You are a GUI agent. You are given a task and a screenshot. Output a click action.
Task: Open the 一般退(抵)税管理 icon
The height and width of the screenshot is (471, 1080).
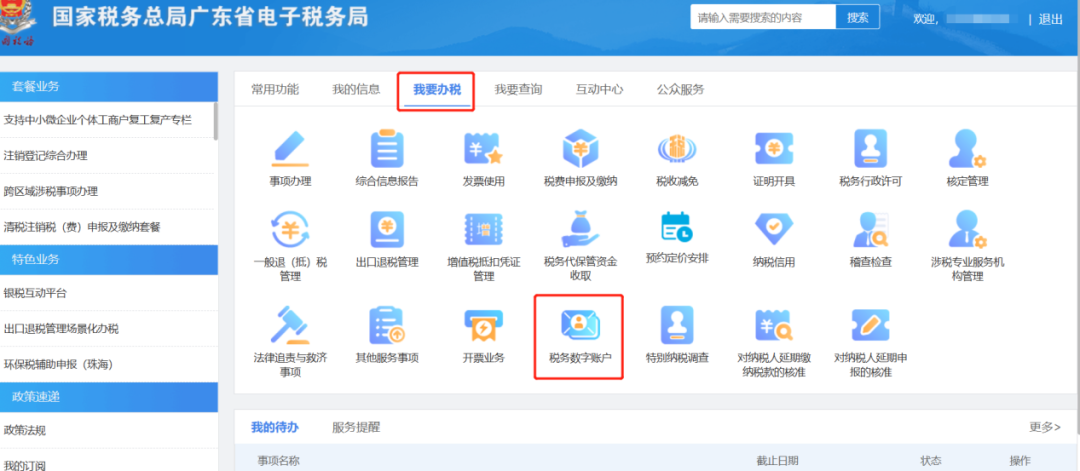tap(290, 231)
